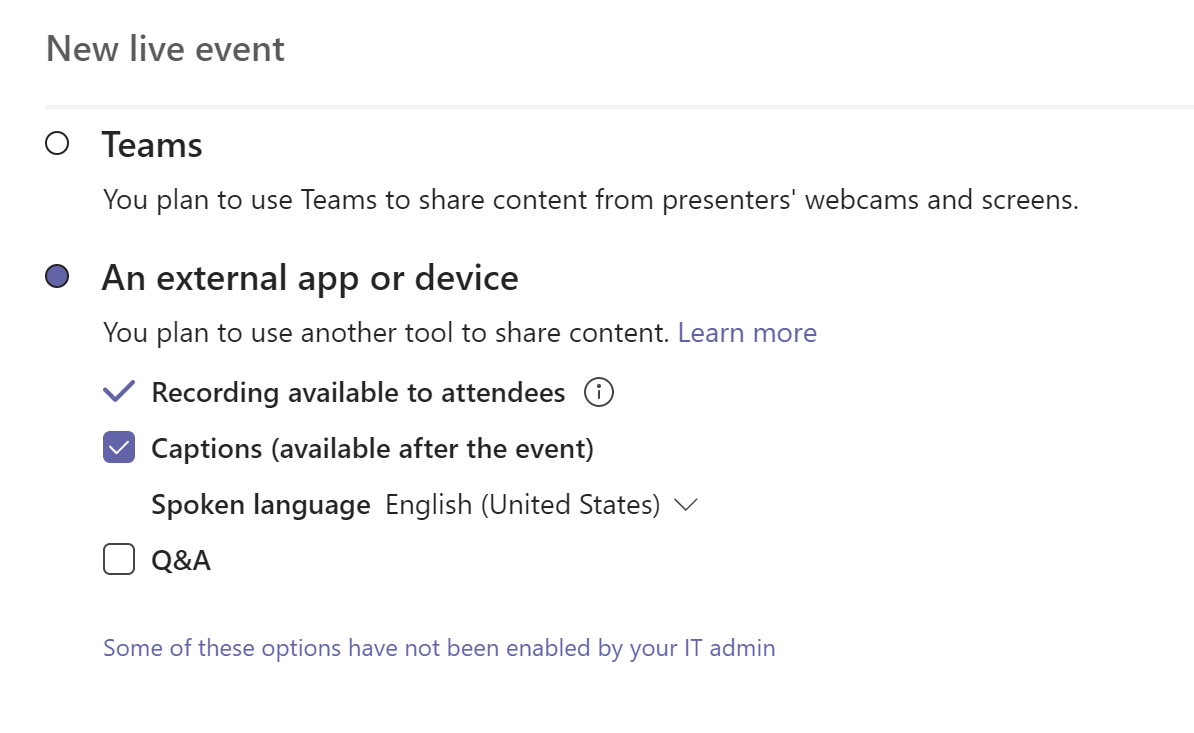The image size is (1194, 733).
Task: Uncheck the Captions checkbox
Action: pyautogui.click(x=119, y=448)
